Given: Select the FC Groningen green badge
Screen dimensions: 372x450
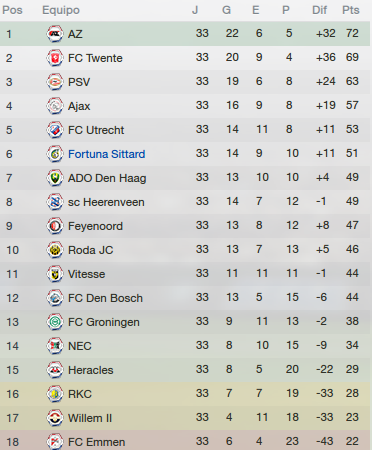Looking at the screenshot, I should coord(55,322).
